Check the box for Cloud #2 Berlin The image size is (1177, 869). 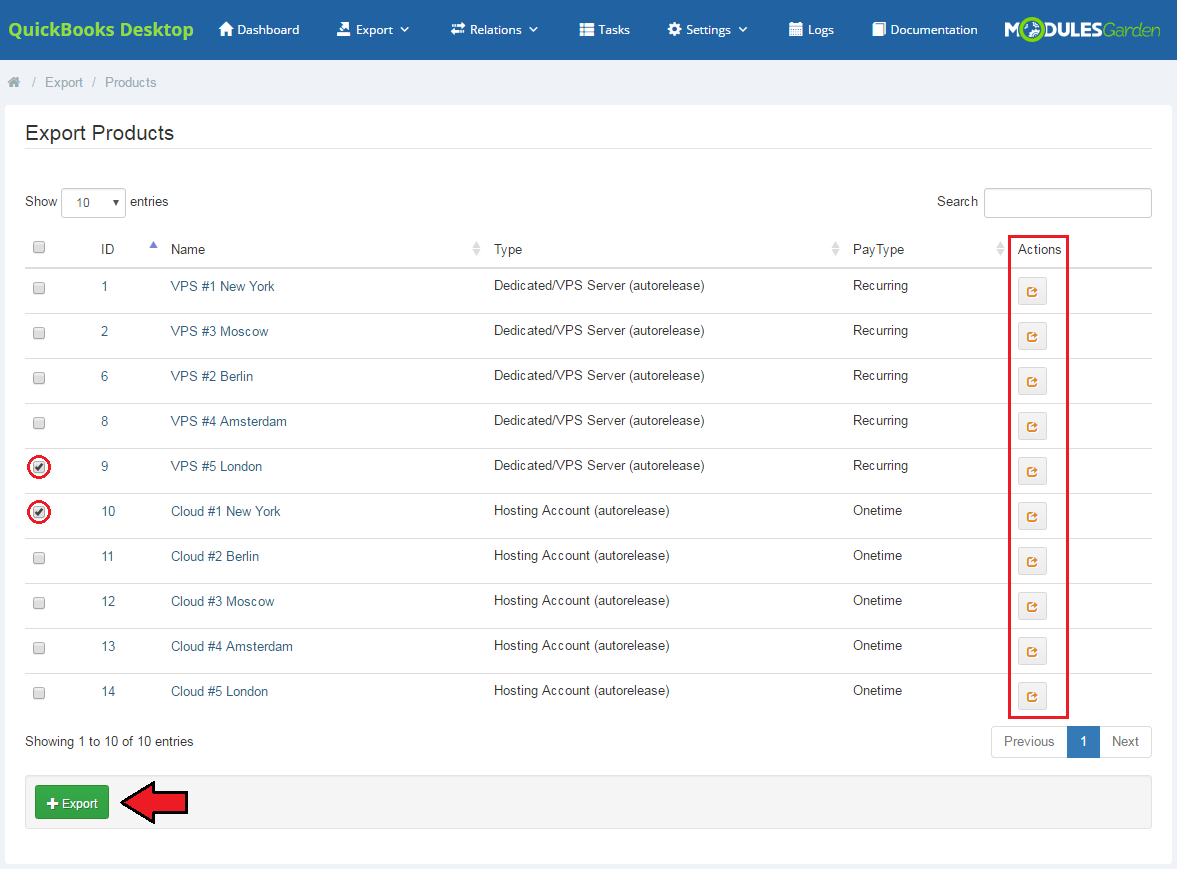click(39, 558)
